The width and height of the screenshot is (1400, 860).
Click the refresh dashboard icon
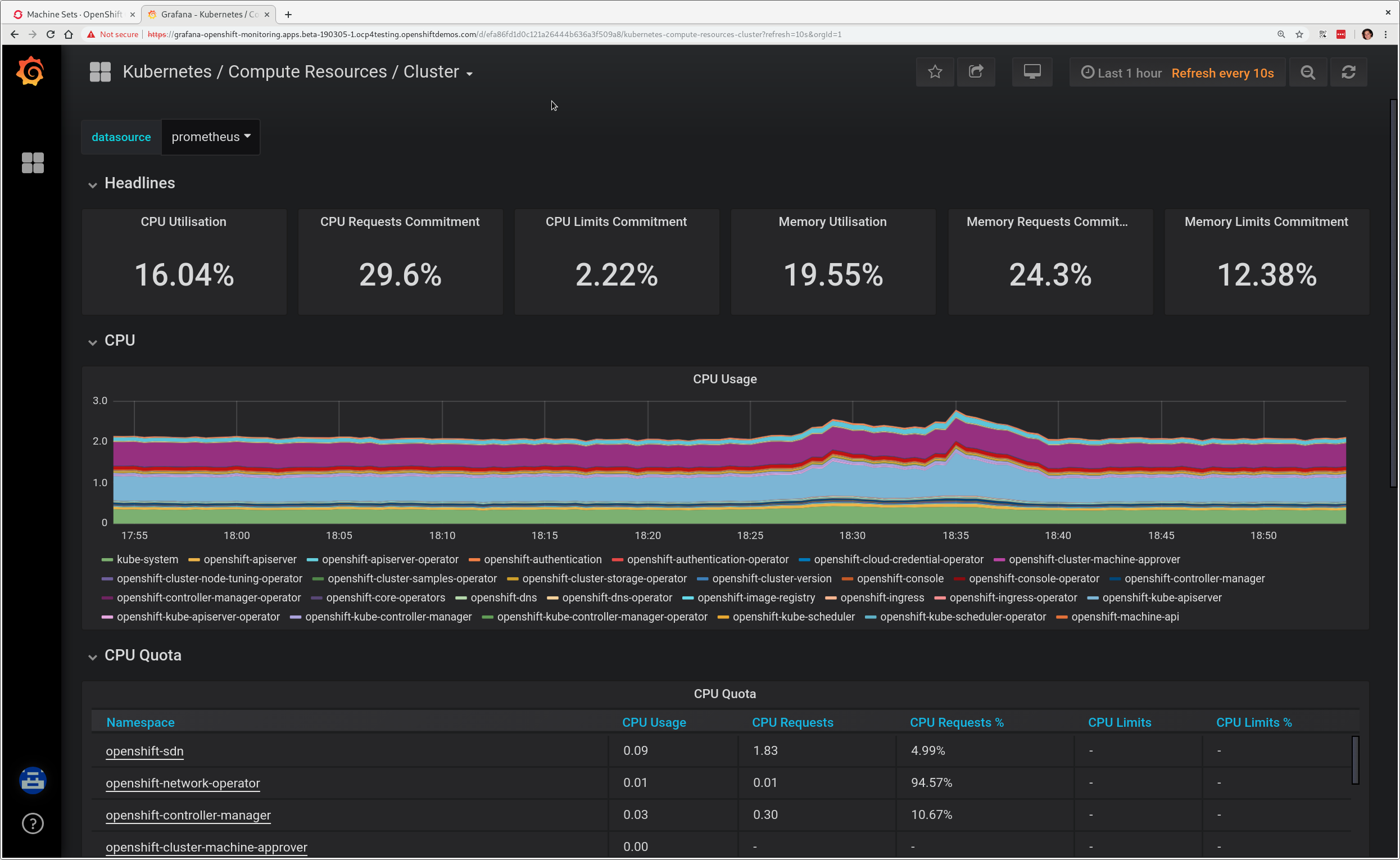click(x=1349, y=73)
